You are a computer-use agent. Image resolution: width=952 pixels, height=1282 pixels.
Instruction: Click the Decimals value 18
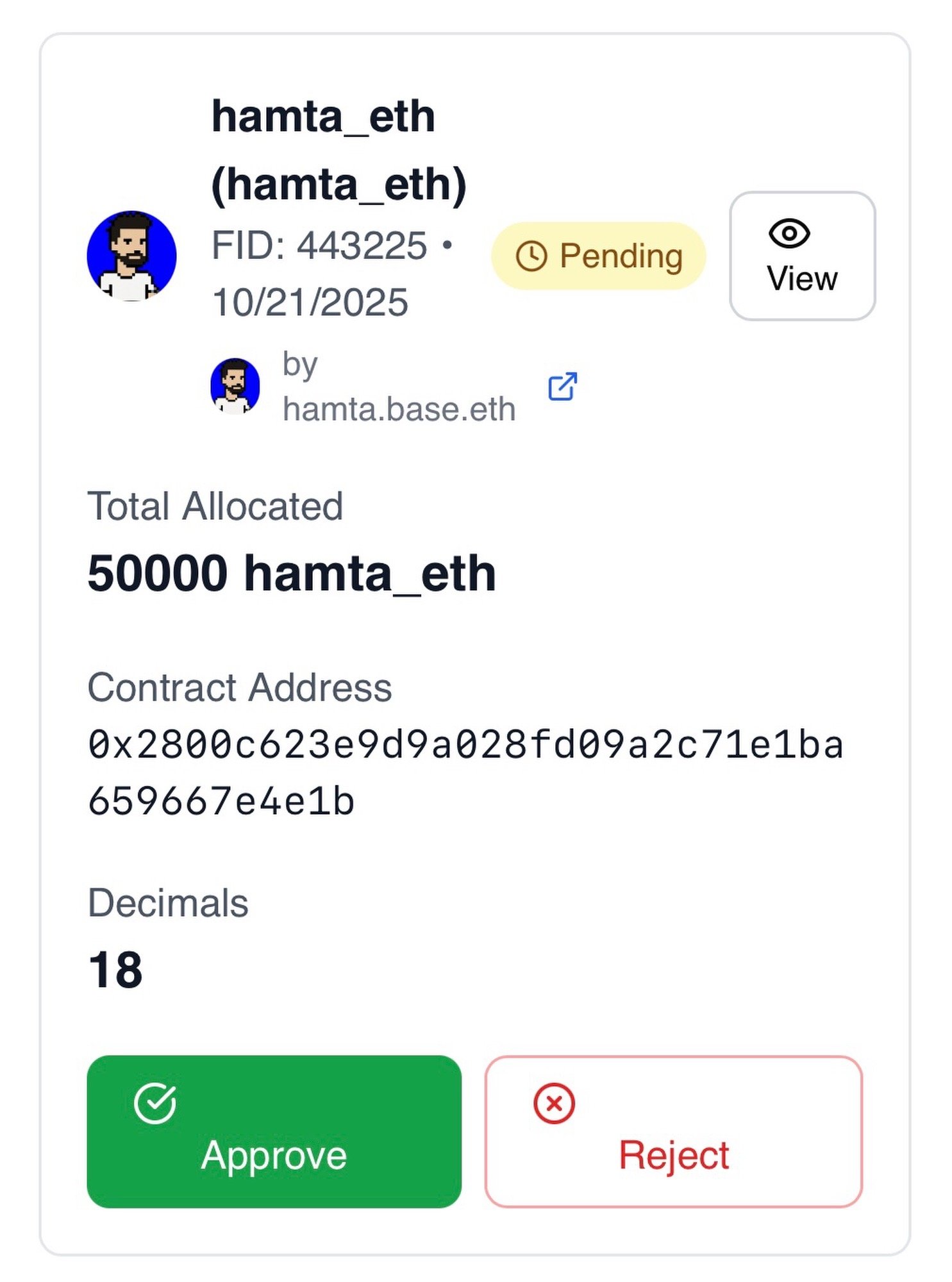(x=115, y=969)
